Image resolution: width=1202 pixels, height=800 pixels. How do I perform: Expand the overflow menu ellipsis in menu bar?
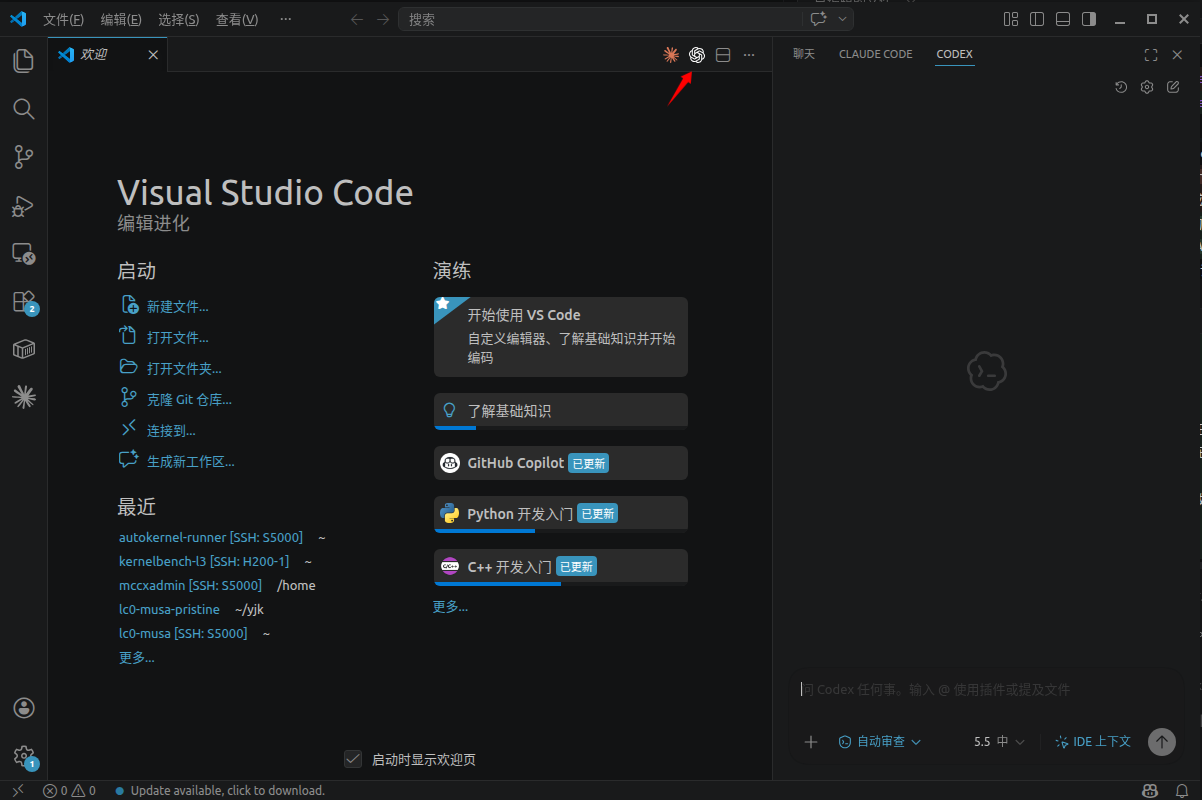tap(286, 19)
